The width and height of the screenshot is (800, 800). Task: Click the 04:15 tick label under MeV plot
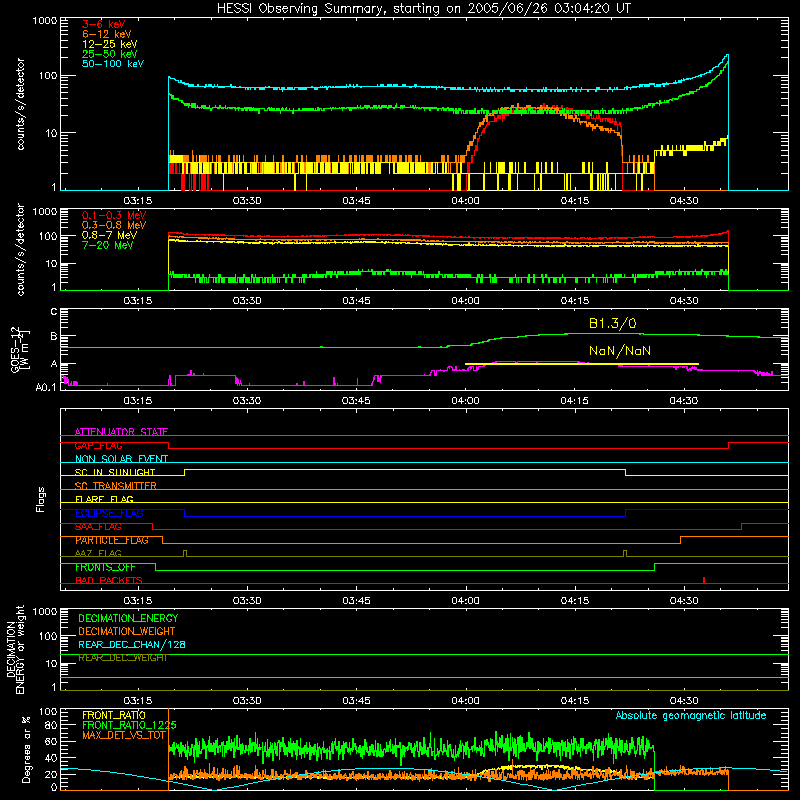tap(574, 301)
